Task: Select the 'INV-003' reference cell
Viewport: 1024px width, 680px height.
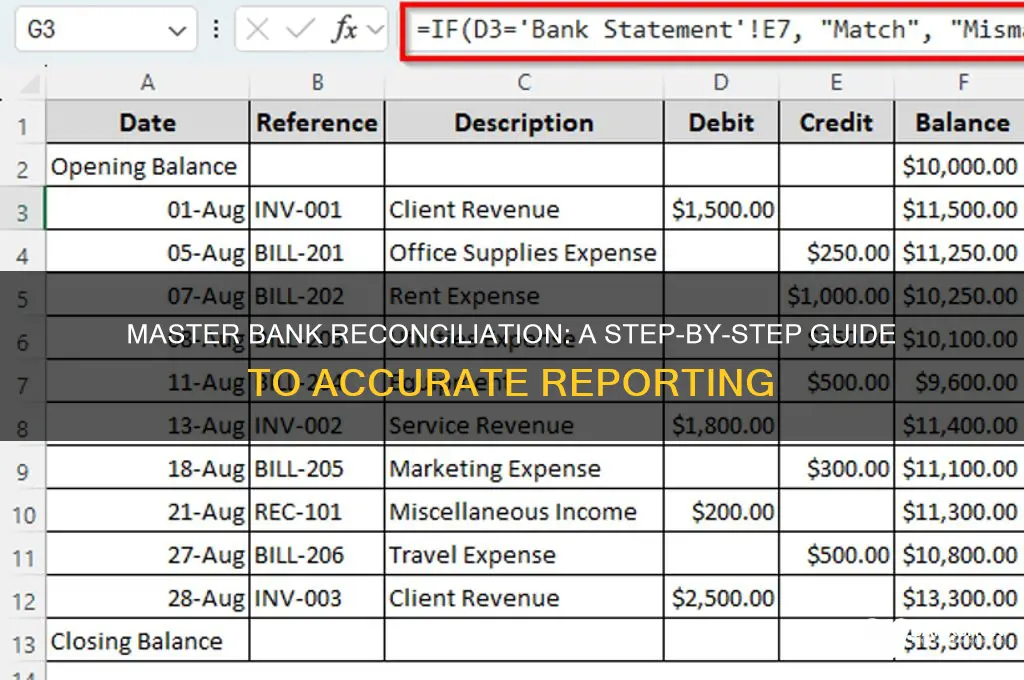Action: 317,598
